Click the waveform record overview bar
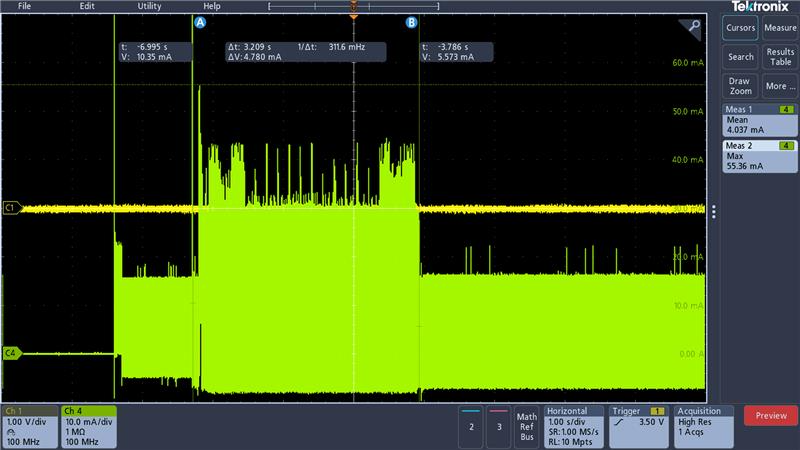 point(353,6)
